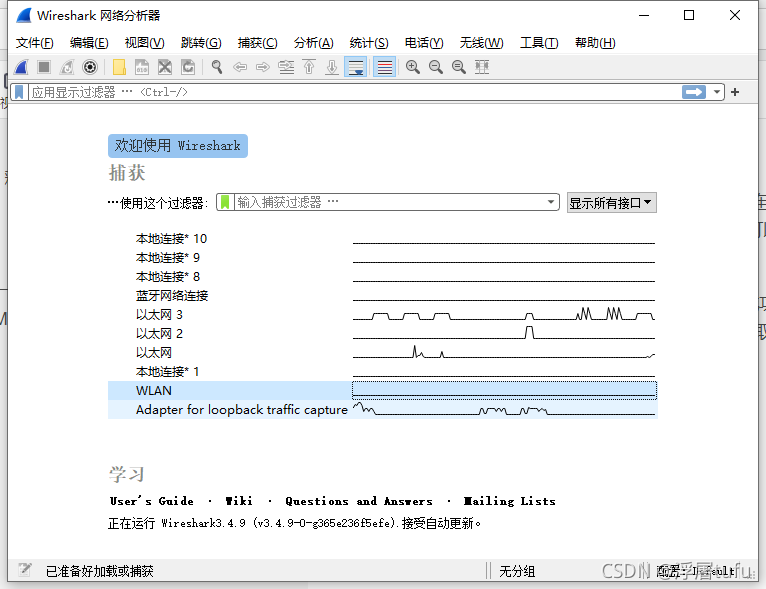
Task: Go to the next packet with the right arrow
Action: point(263,67)
